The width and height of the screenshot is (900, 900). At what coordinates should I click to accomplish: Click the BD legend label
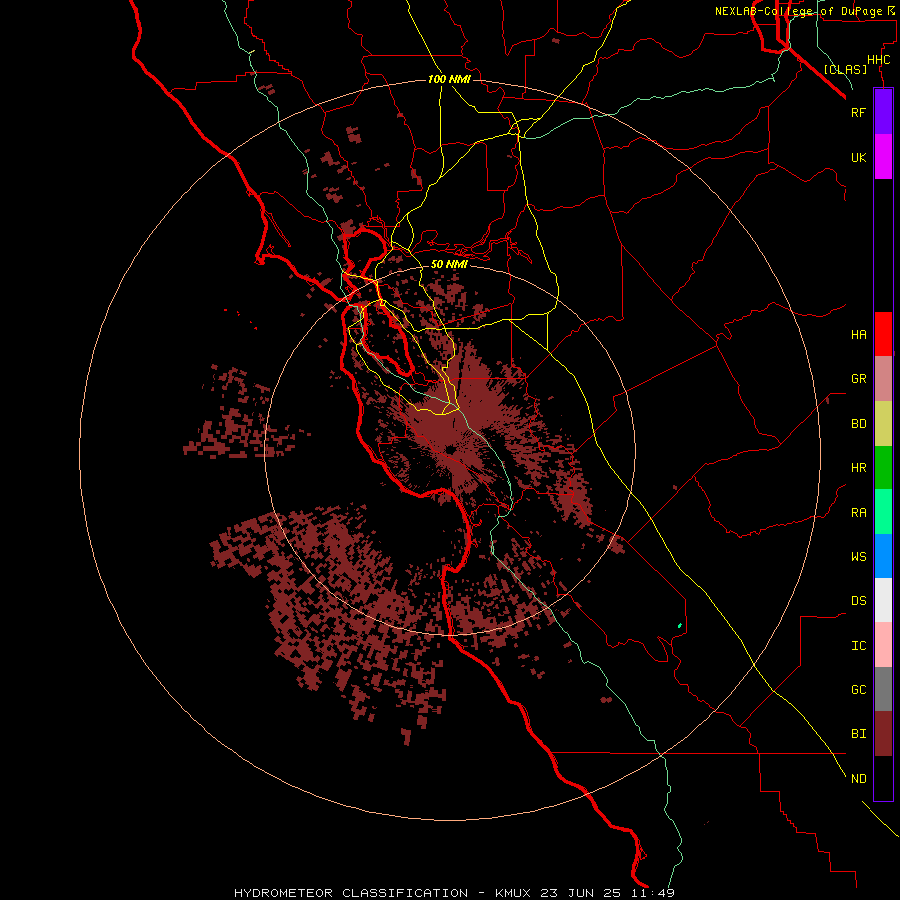[x=858, y=424]
